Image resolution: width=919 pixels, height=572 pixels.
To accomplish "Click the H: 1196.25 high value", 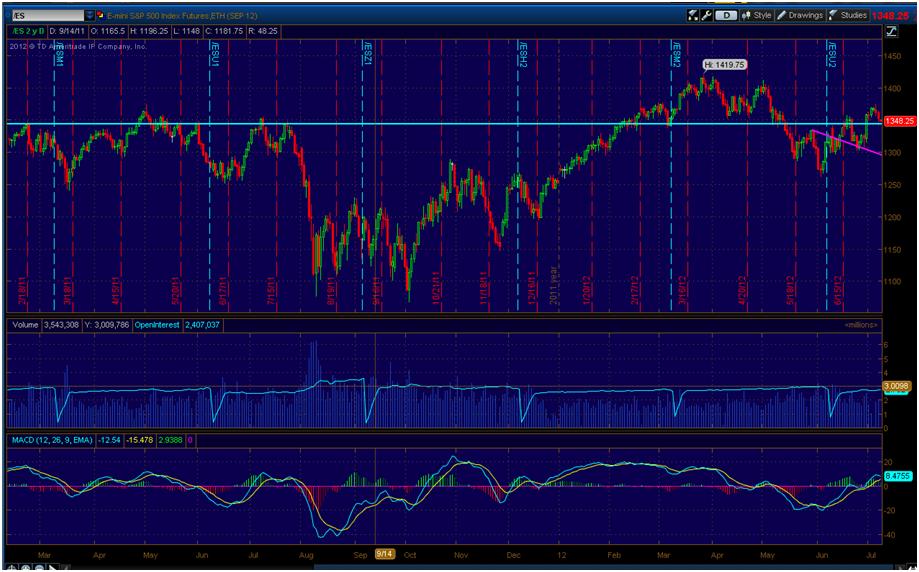I will click(x=148, y=31).
